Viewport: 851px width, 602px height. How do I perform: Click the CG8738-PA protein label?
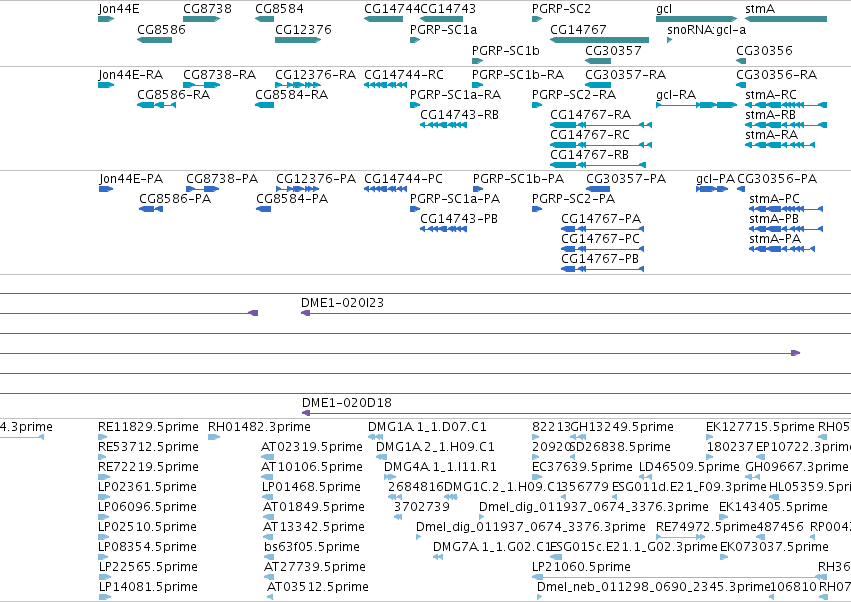222,179
